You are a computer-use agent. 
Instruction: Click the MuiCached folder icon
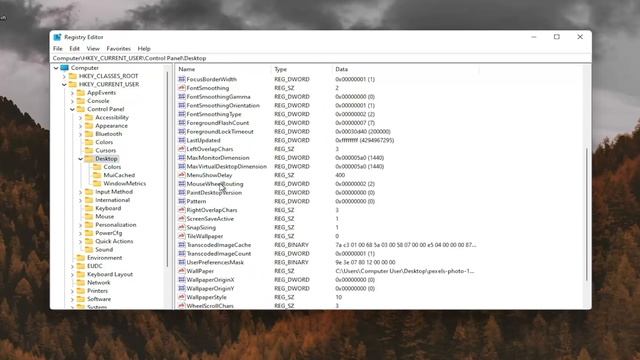[x=97, y=175]
